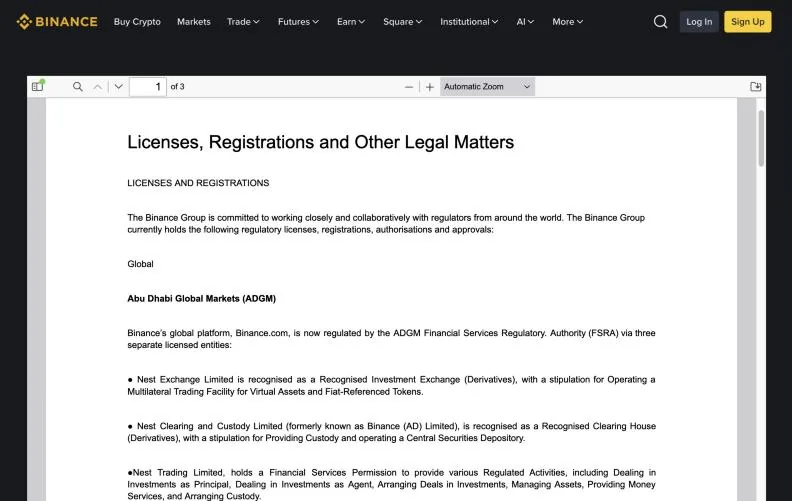Click the 'Nest Exchange Limited' bullet paragraph
This screenshot has width=792, height=501.
tap(391, 385)
